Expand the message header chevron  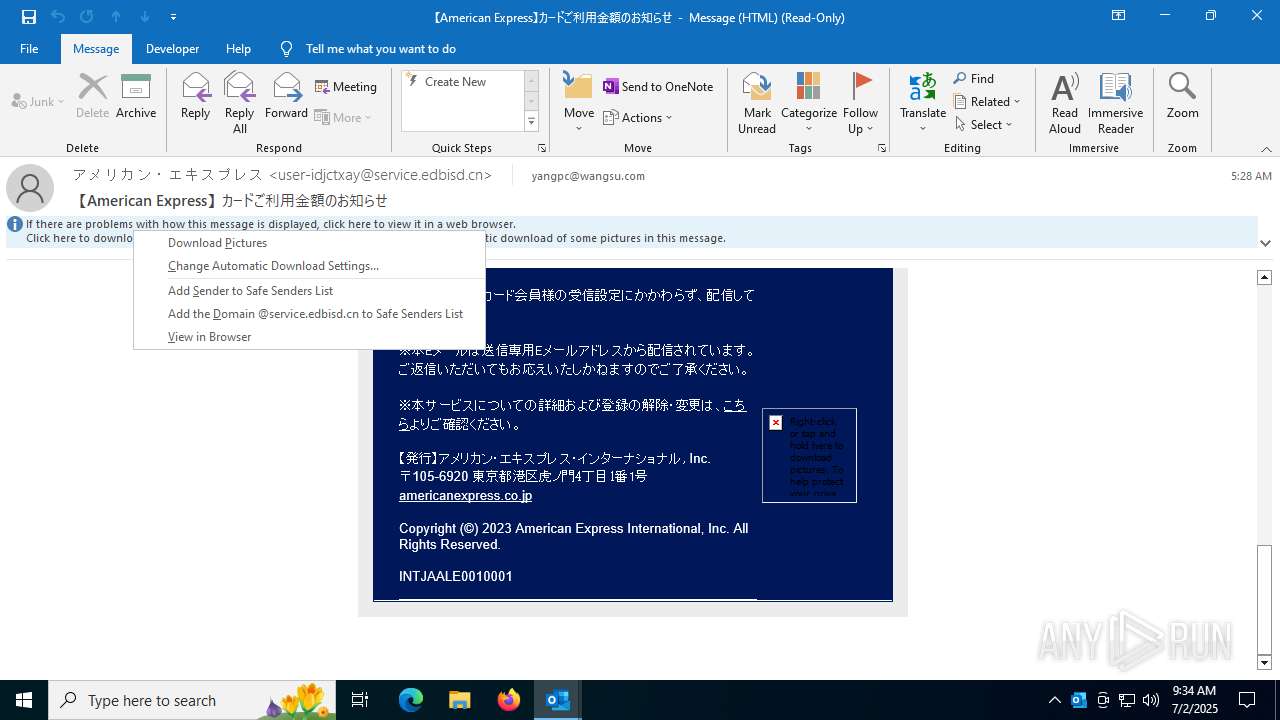[1266, 243]
